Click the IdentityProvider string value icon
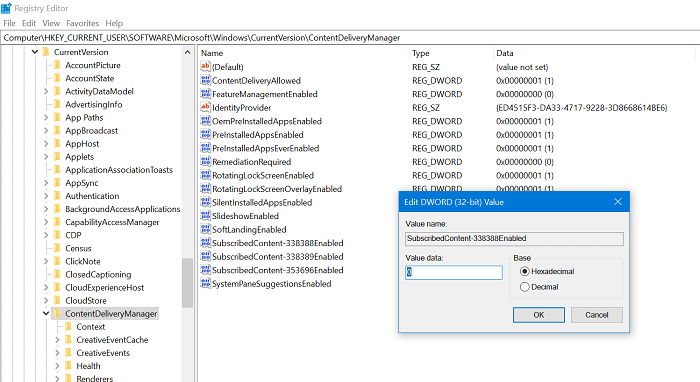The image size is (700, 382). (205, 108)
